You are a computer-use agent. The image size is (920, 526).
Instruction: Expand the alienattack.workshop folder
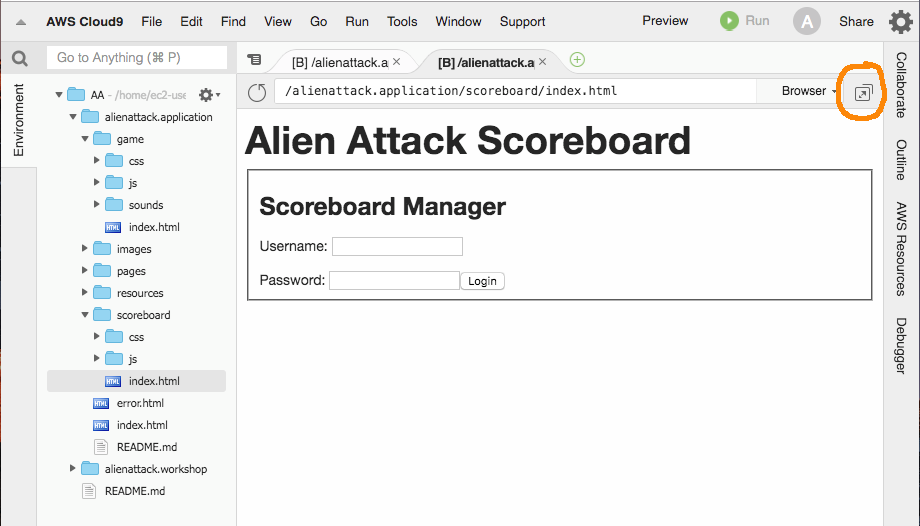[73, 468]
